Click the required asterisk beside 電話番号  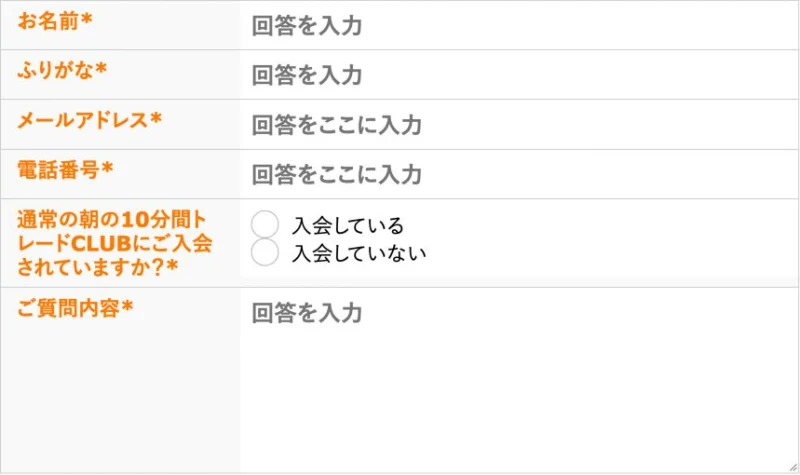(107, 168)
